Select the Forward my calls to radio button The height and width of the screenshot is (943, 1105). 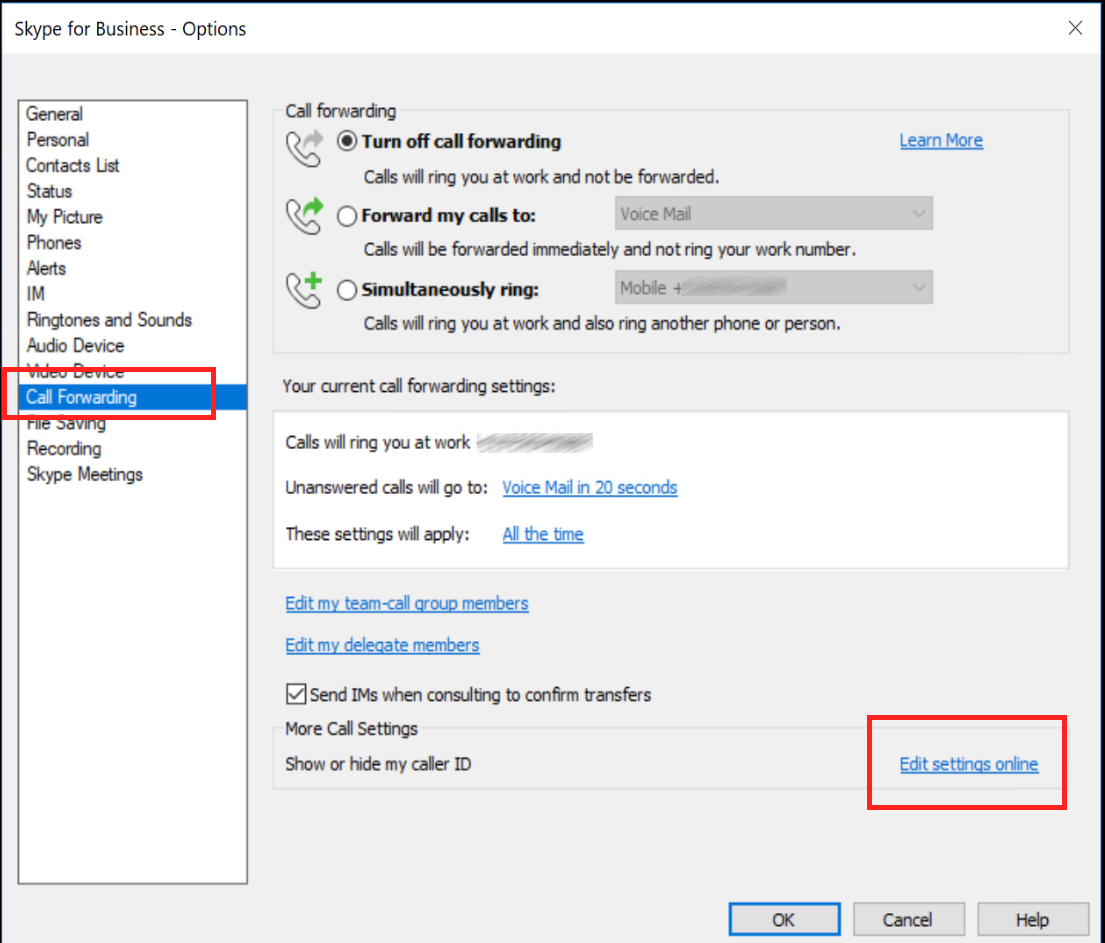347,216
